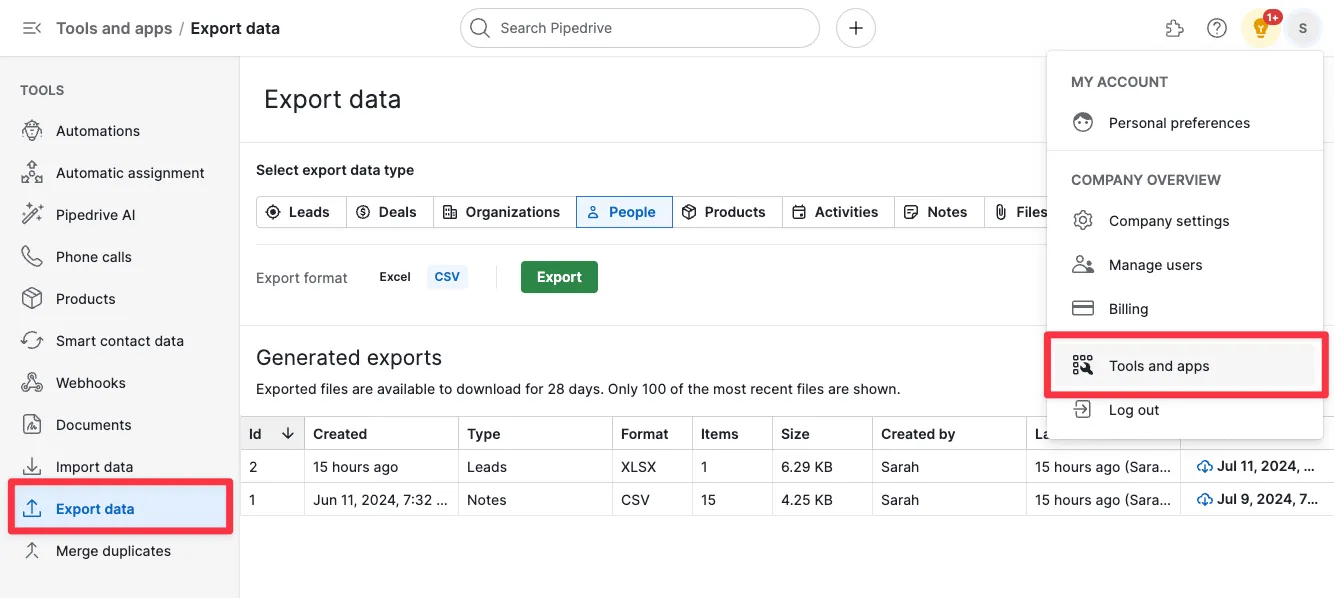Click Tools and apps breadcrumb link

point(114,28)
